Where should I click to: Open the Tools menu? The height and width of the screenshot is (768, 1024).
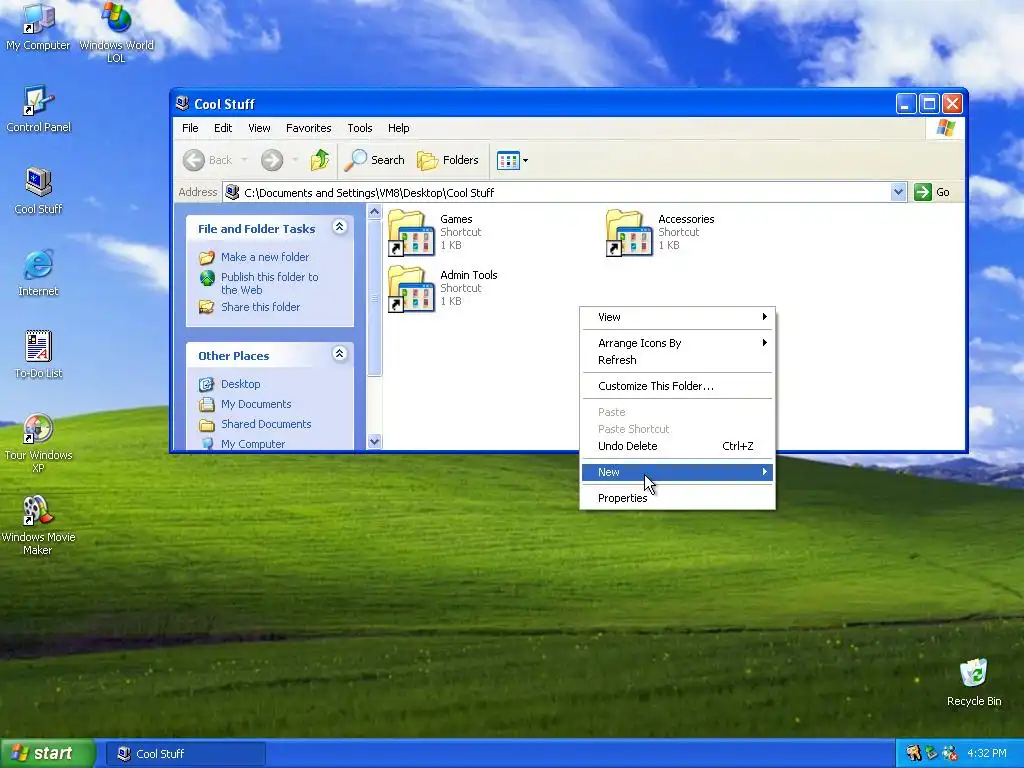coord(359,128)
